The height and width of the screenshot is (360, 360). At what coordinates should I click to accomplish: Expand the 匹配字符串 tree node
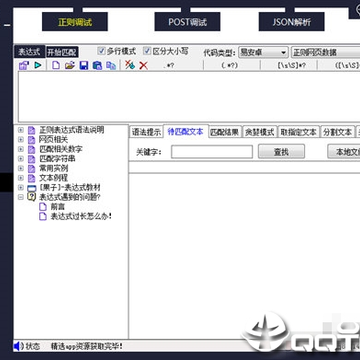[21, 159]
